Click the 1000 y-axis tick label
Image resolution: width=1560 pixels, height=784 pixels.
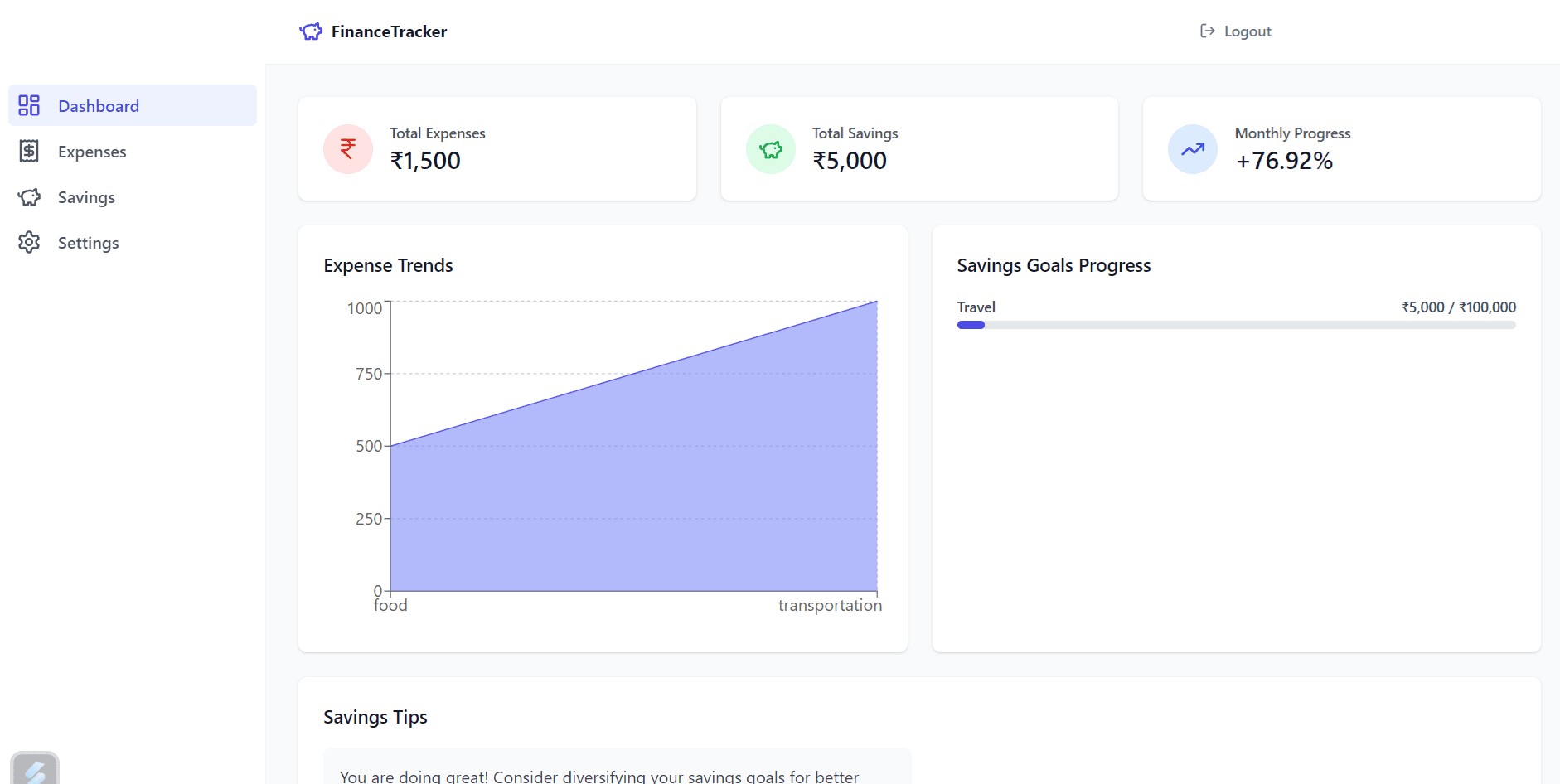tap(364, 308)
